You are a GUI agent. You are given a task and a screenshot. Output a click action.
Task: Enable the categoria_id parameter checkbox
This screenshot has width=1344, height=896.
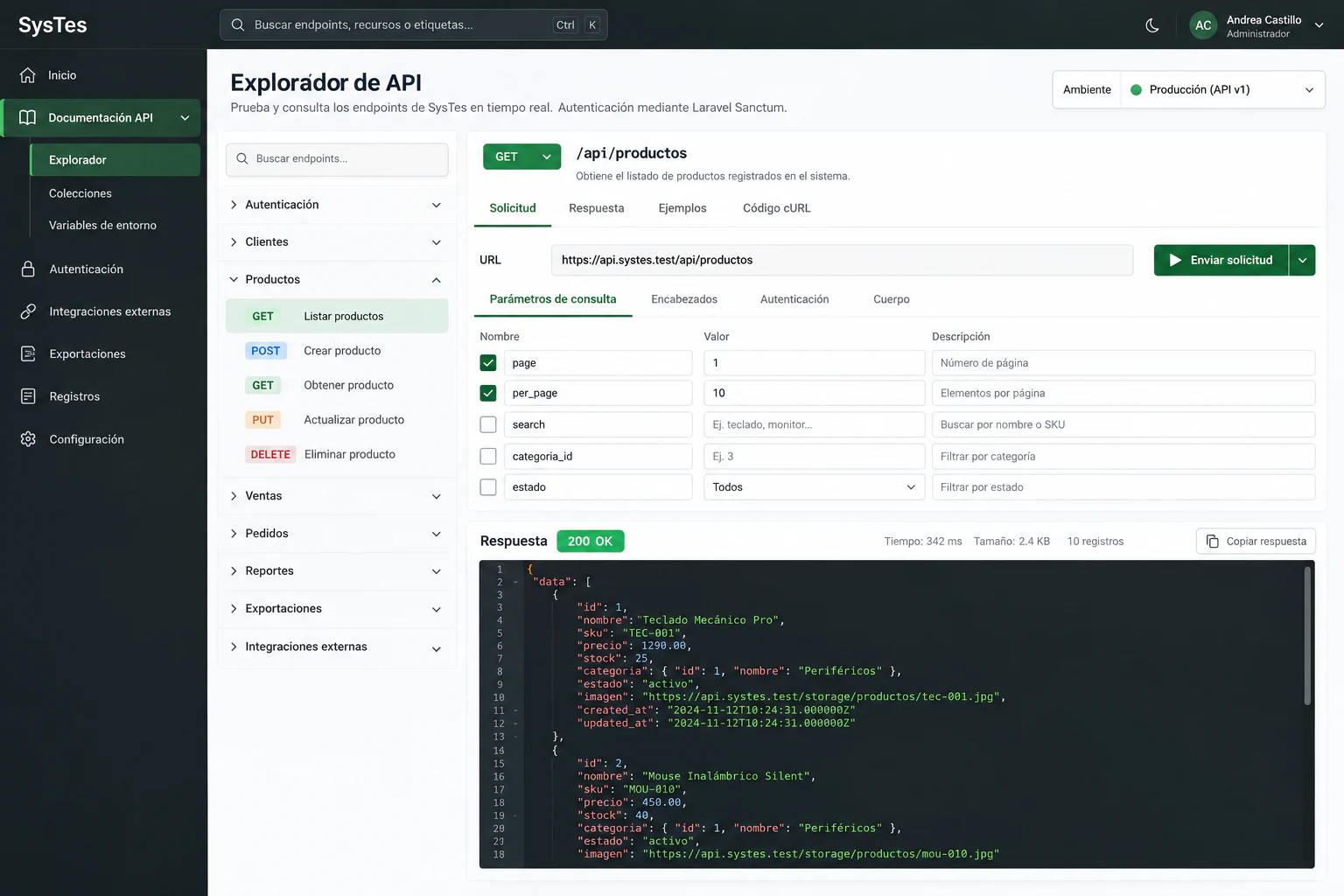(488, 456)
